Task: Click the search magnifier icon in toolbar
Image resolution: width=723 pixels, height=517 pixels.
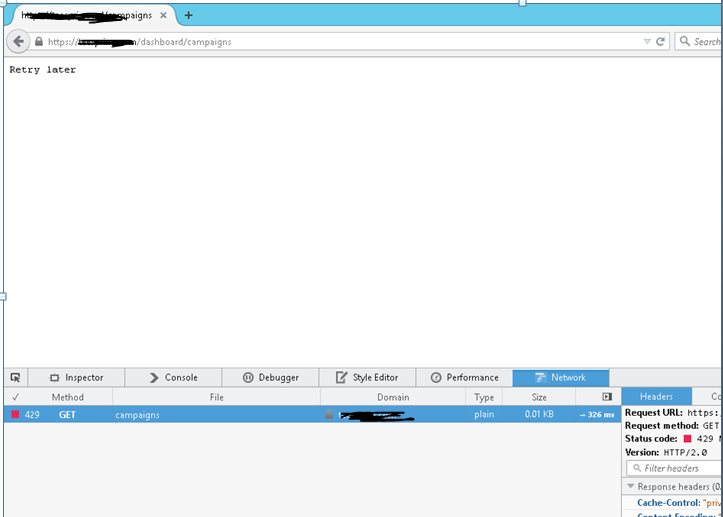Action: [x=685, y=41]
